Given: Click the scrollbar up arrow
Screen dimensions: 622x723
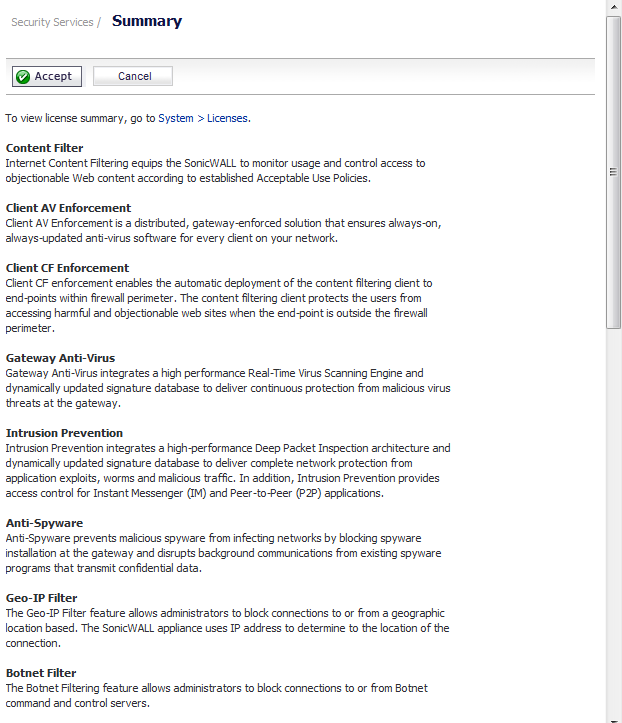Looking at the screenshot, I should [x=614, y=8].
